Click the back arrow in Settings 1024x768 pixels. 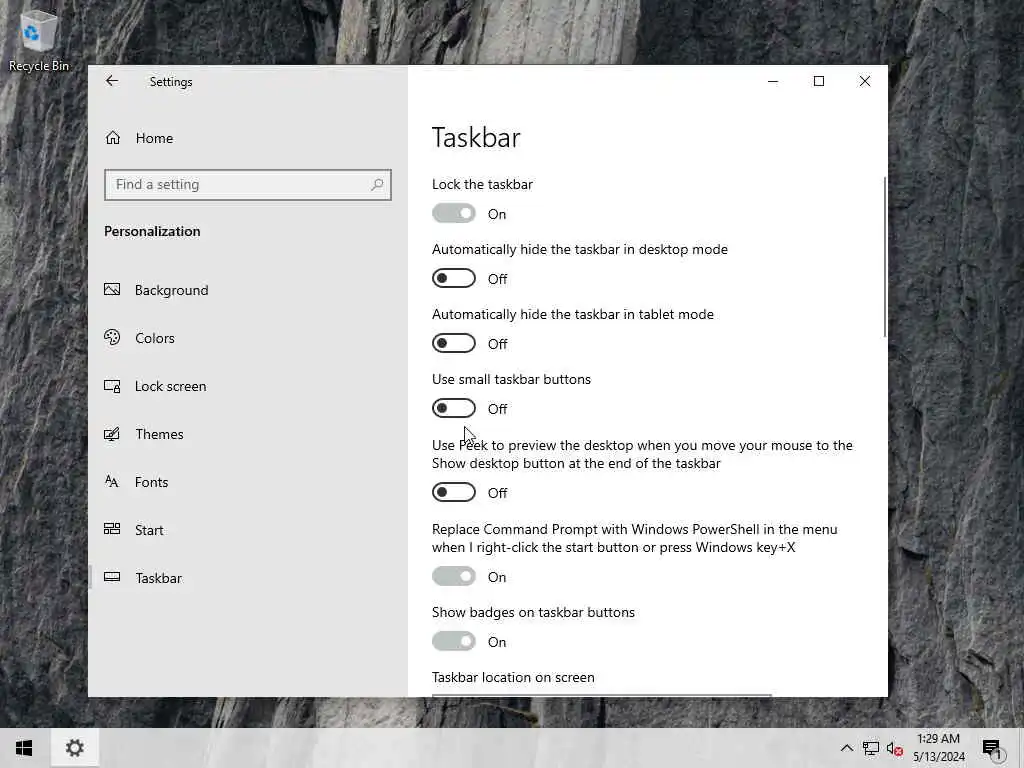pos(112,81)
